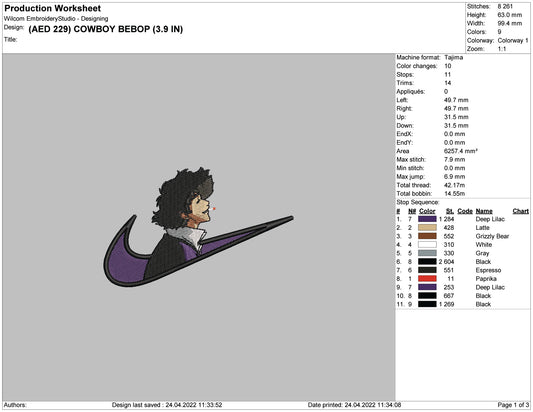Click the Grizzly Bear brown swatch

pyautogui.click(x=427, y=236)
